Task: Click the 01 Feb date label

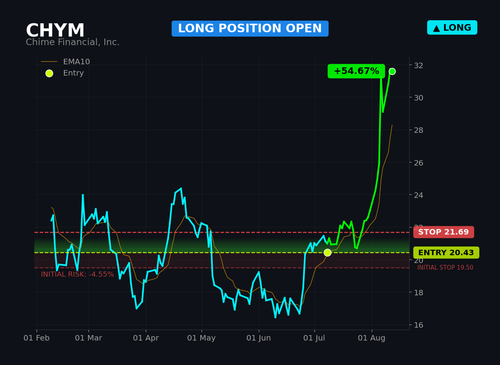Action: [36, 338]
